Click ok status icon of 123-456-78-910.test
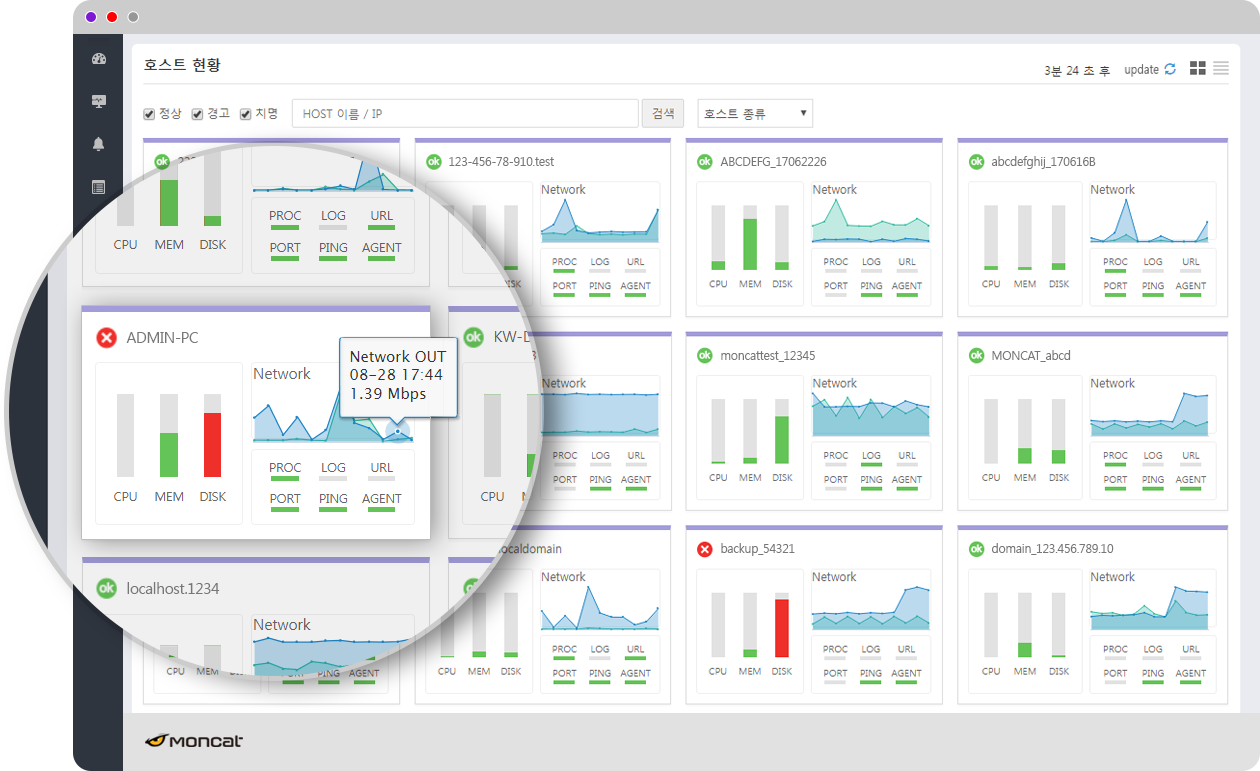Image resolution: width=1260 pixels, height=771 pixels. [x=434, y=161]
